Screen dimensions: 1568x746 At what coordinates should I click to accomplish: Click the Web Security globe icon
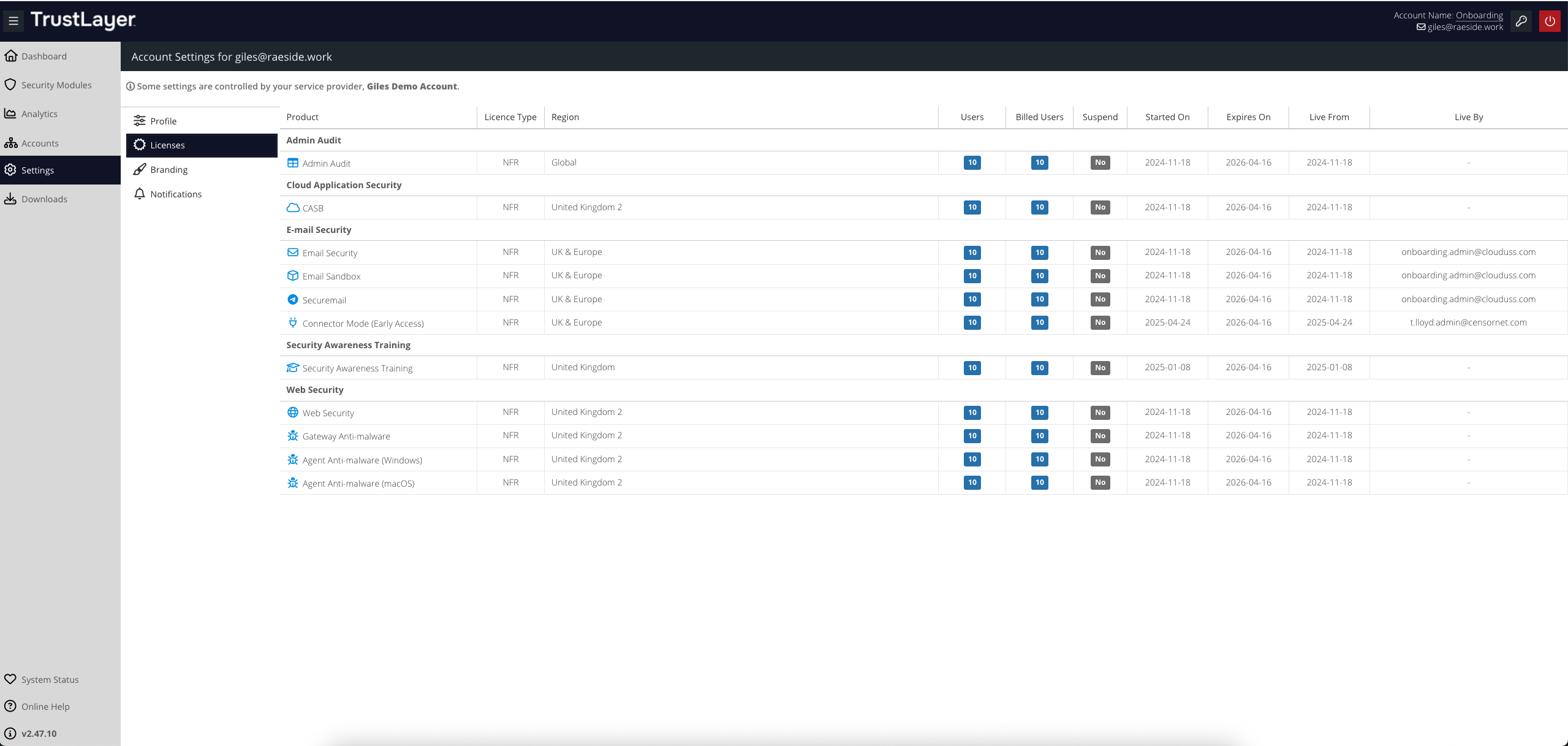293,413
